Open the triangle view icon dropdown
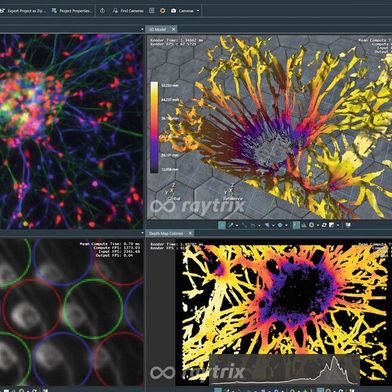 273,225
